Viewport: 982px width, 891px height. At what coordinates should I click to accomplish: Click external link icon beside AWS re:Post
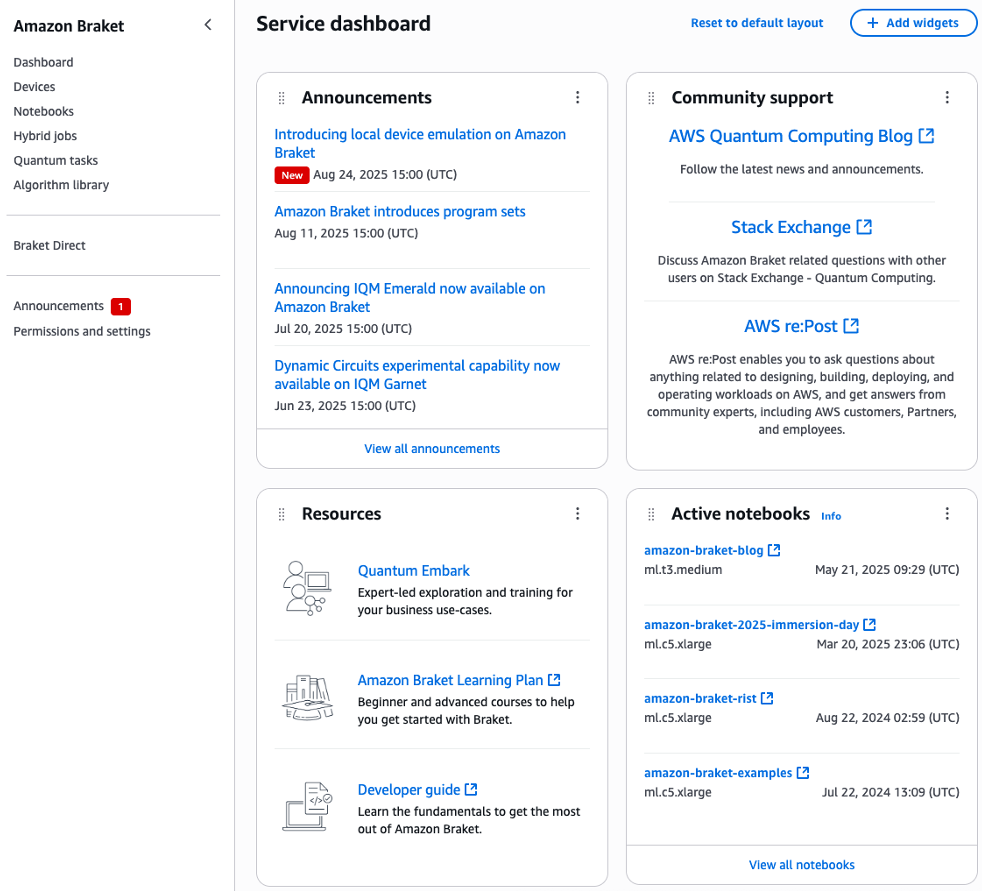click(x=851, y=326)
